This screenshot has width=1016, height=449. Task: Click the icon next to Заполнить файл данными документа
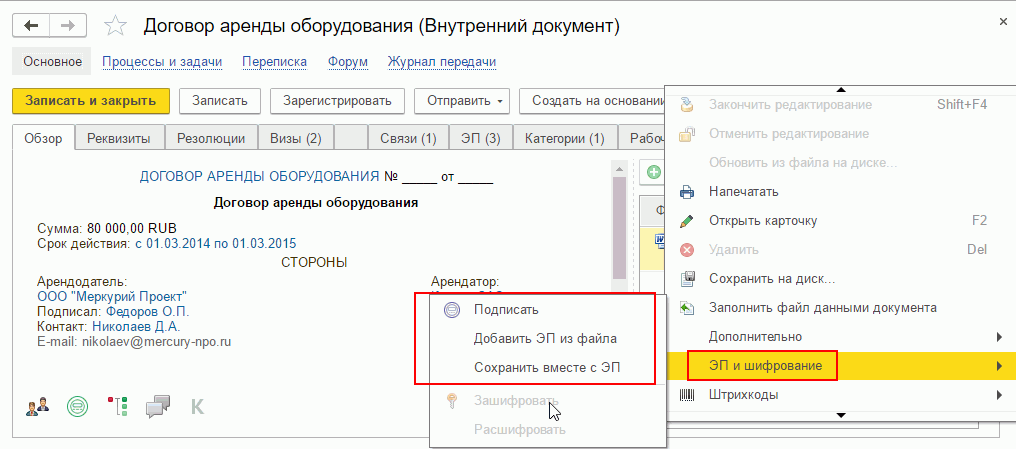point(687,308)
